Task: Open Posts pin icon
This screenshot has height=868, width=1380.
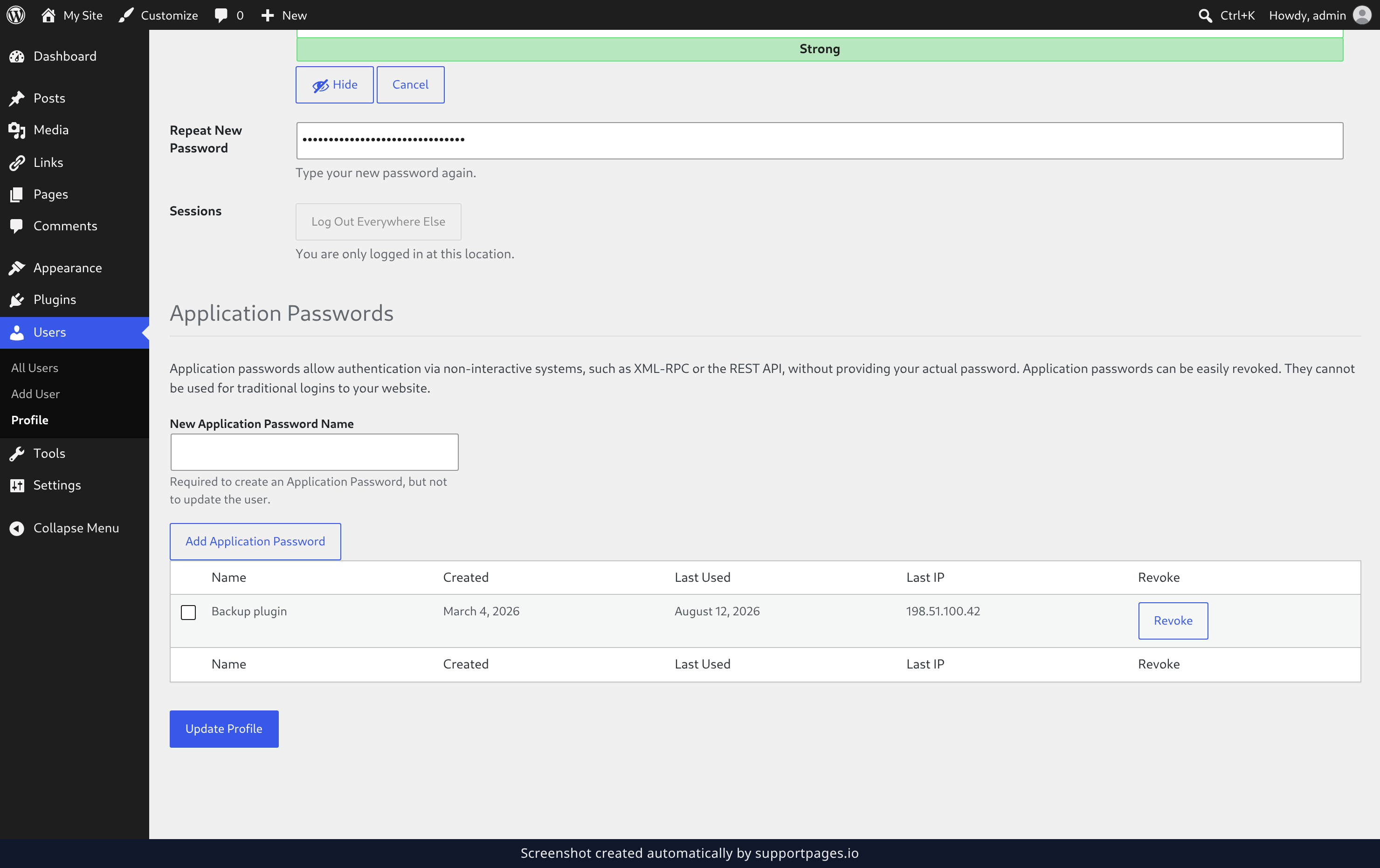Action: click(17, 98)
